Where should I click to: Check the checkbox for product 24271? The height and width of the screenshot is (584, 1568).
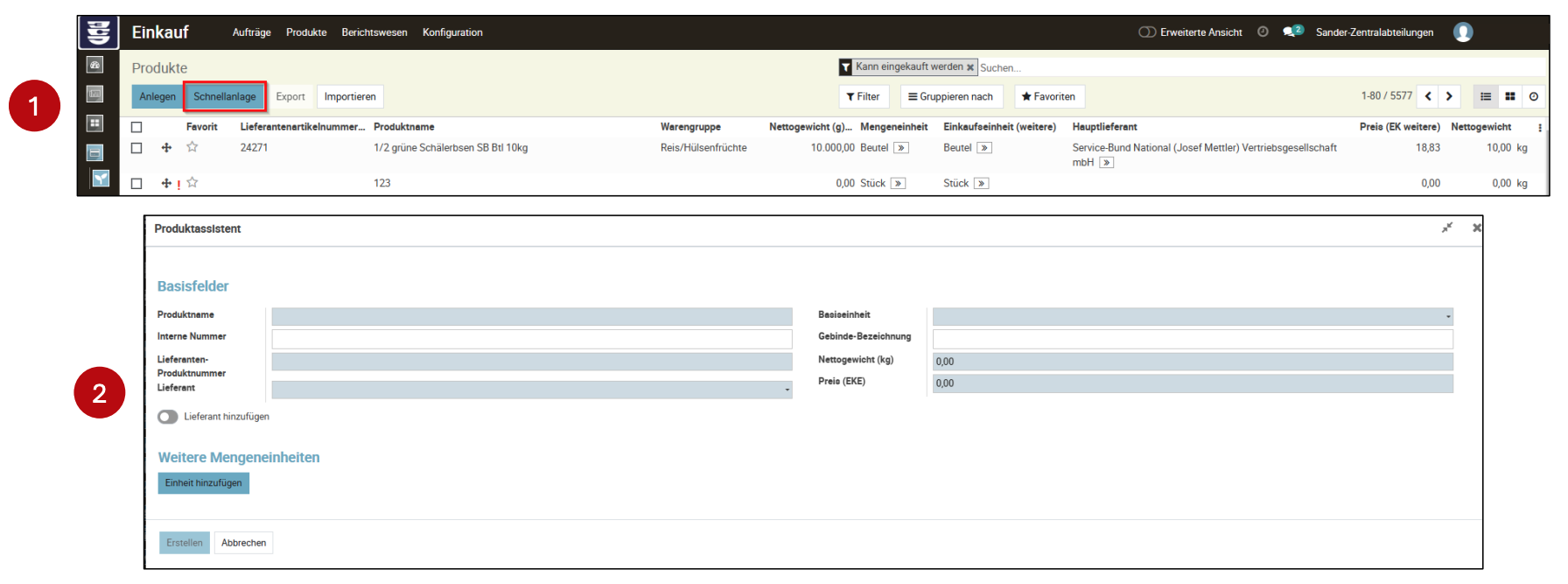click(136, 148)
